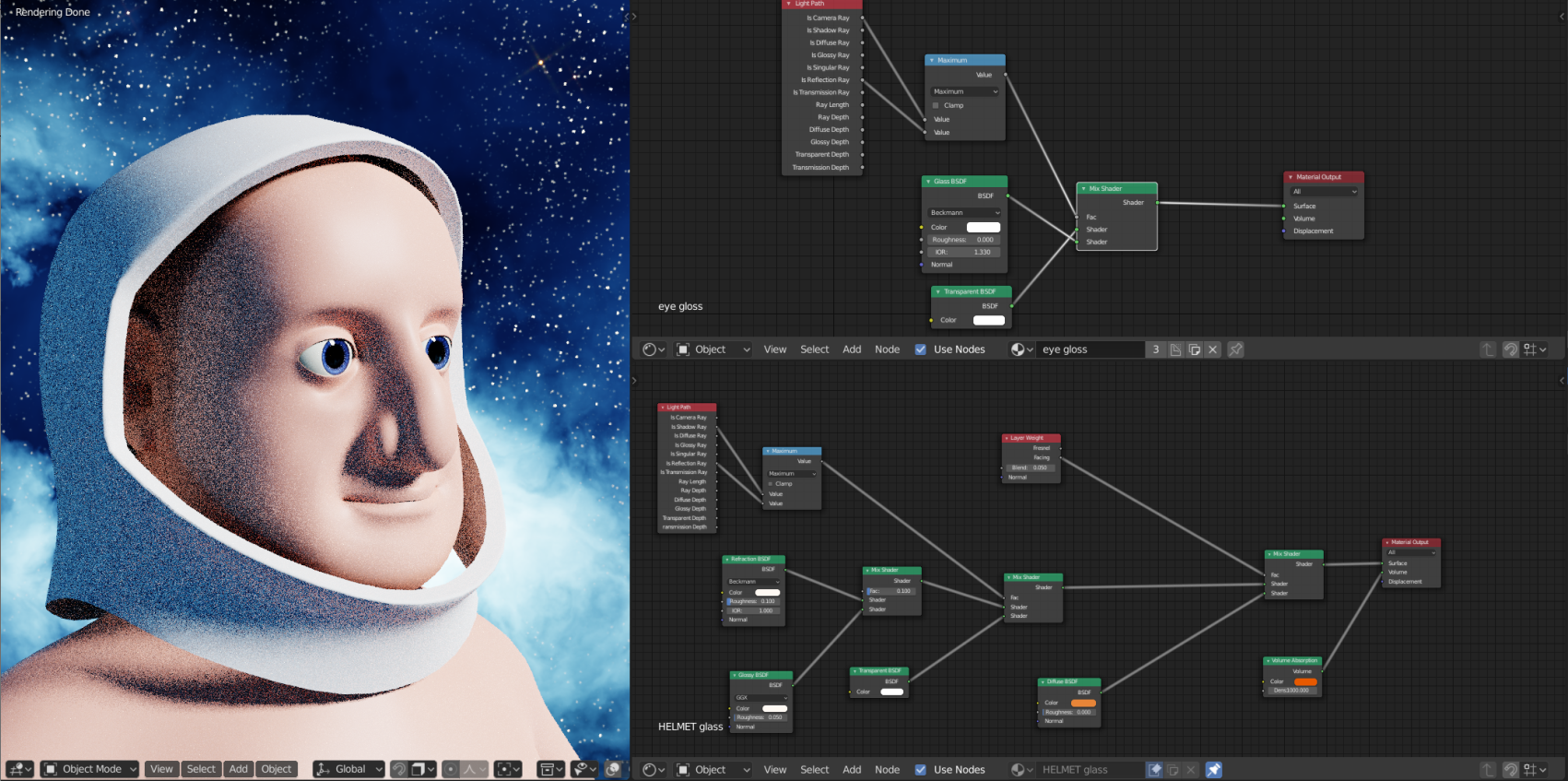This screenshot has height=781, width=1568.
Task: Open the proportional falloff dropdown
Action: [474, 769]
